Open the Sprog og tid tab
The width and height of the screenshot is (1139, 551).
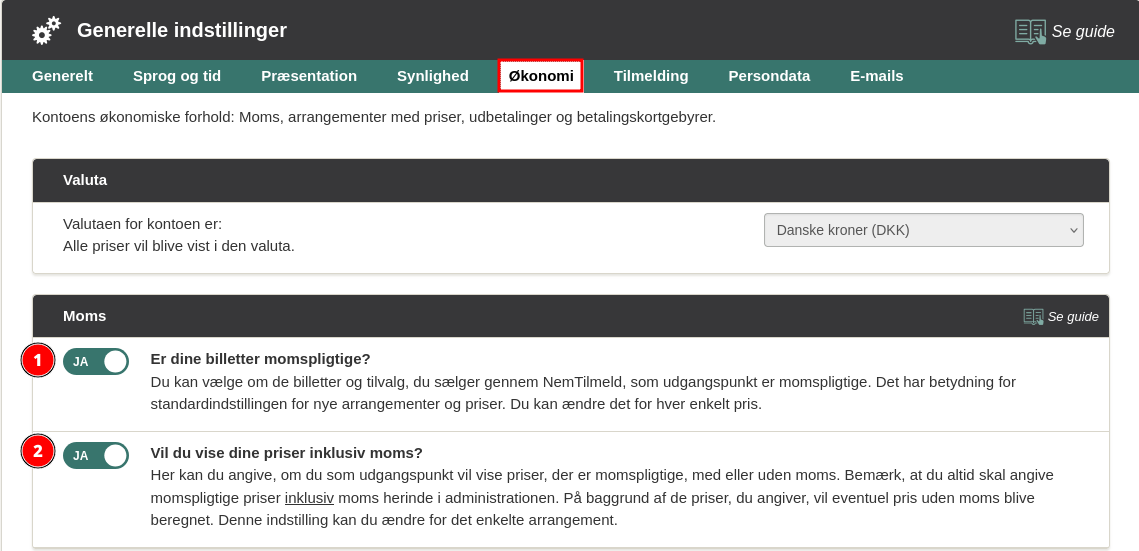[x=177, y=76]
